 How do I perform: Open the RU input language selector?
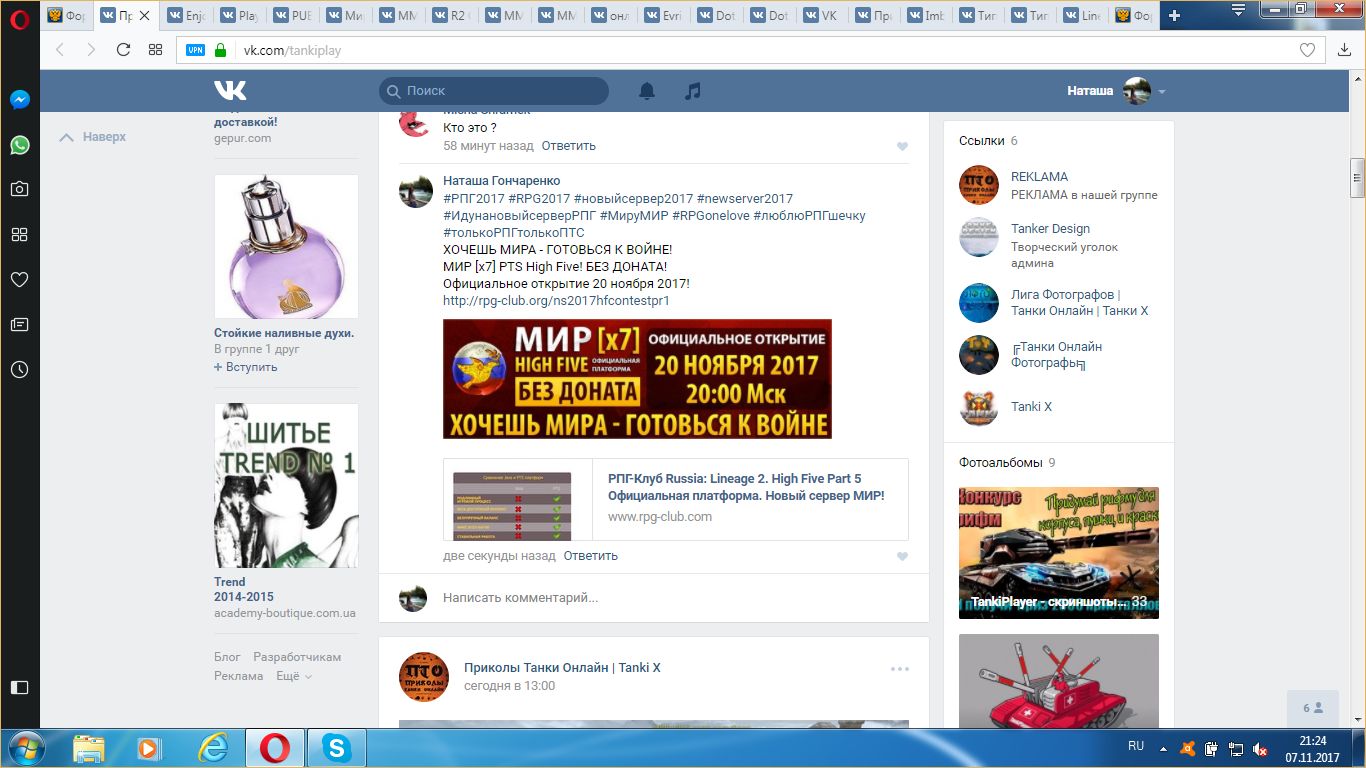[x=1136, y=746]
